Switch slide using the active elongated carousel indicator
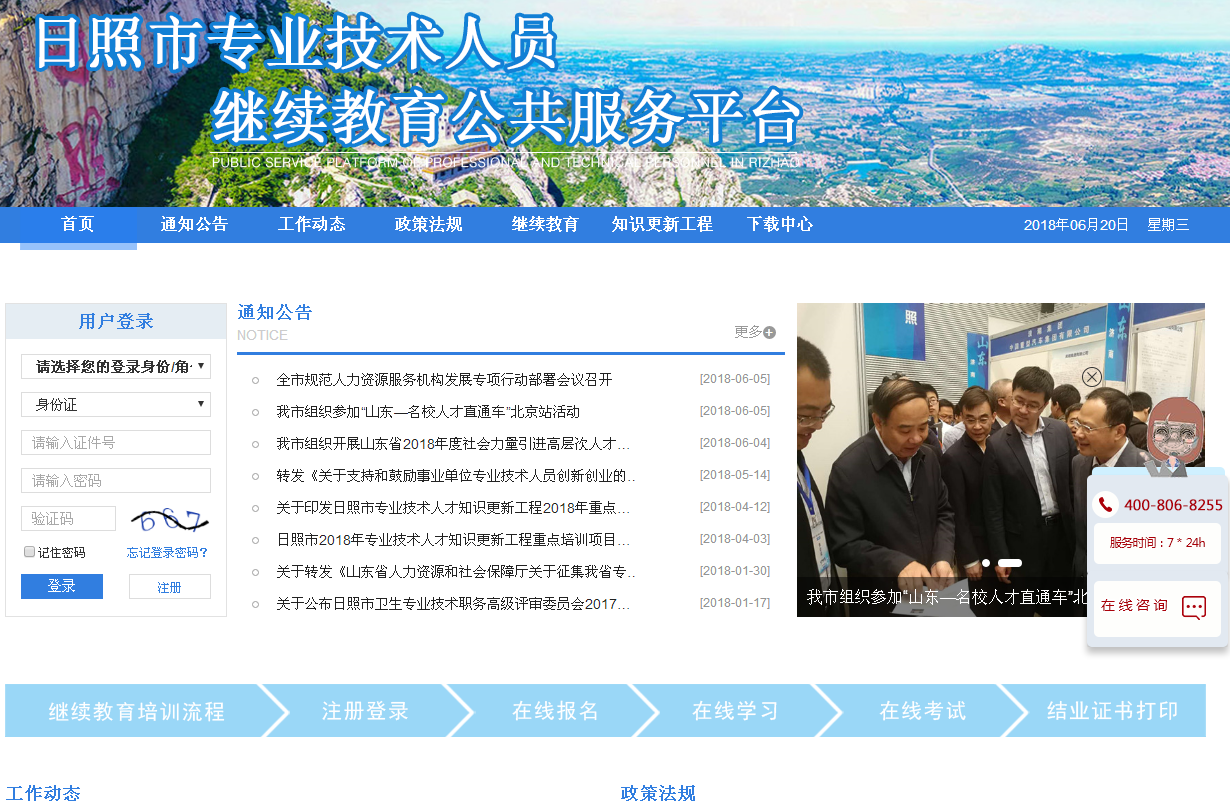1230x806 pixels. 1010,563
